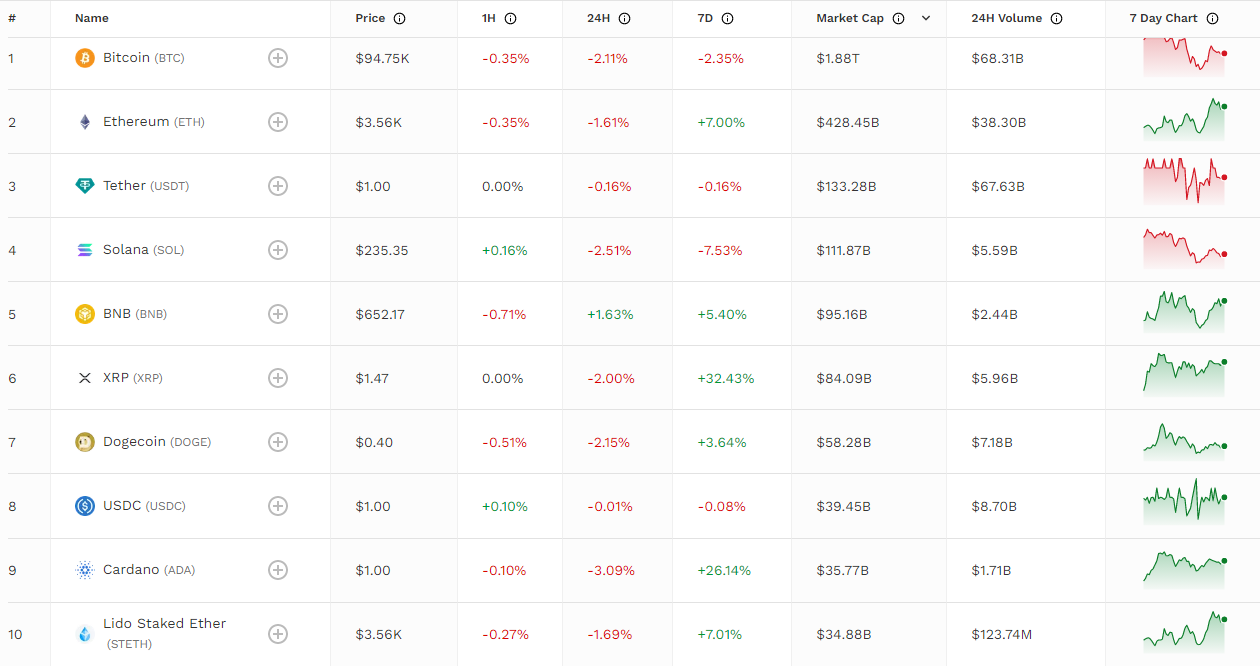
Task: Click the Ethereum diamond logo icon
Action: (85, 122)
